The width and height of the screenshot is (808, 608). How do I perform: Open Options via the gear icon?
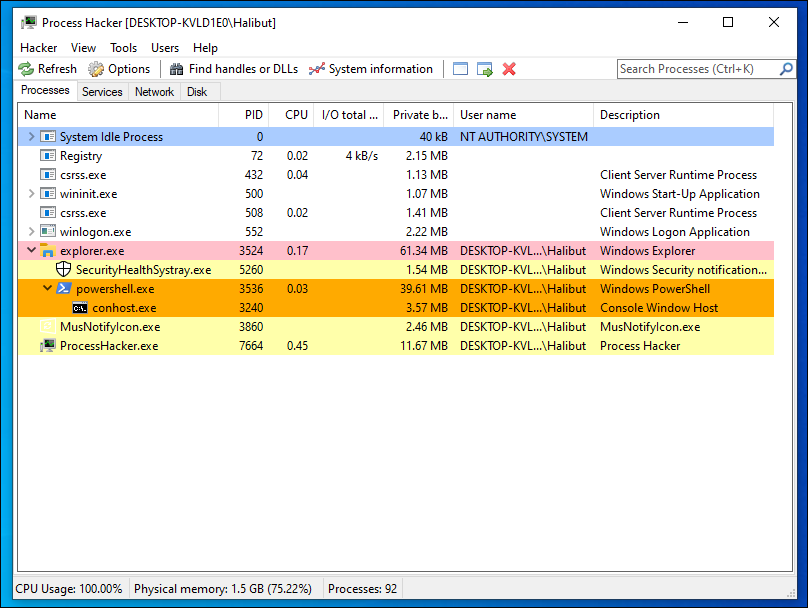coord(96,69)
